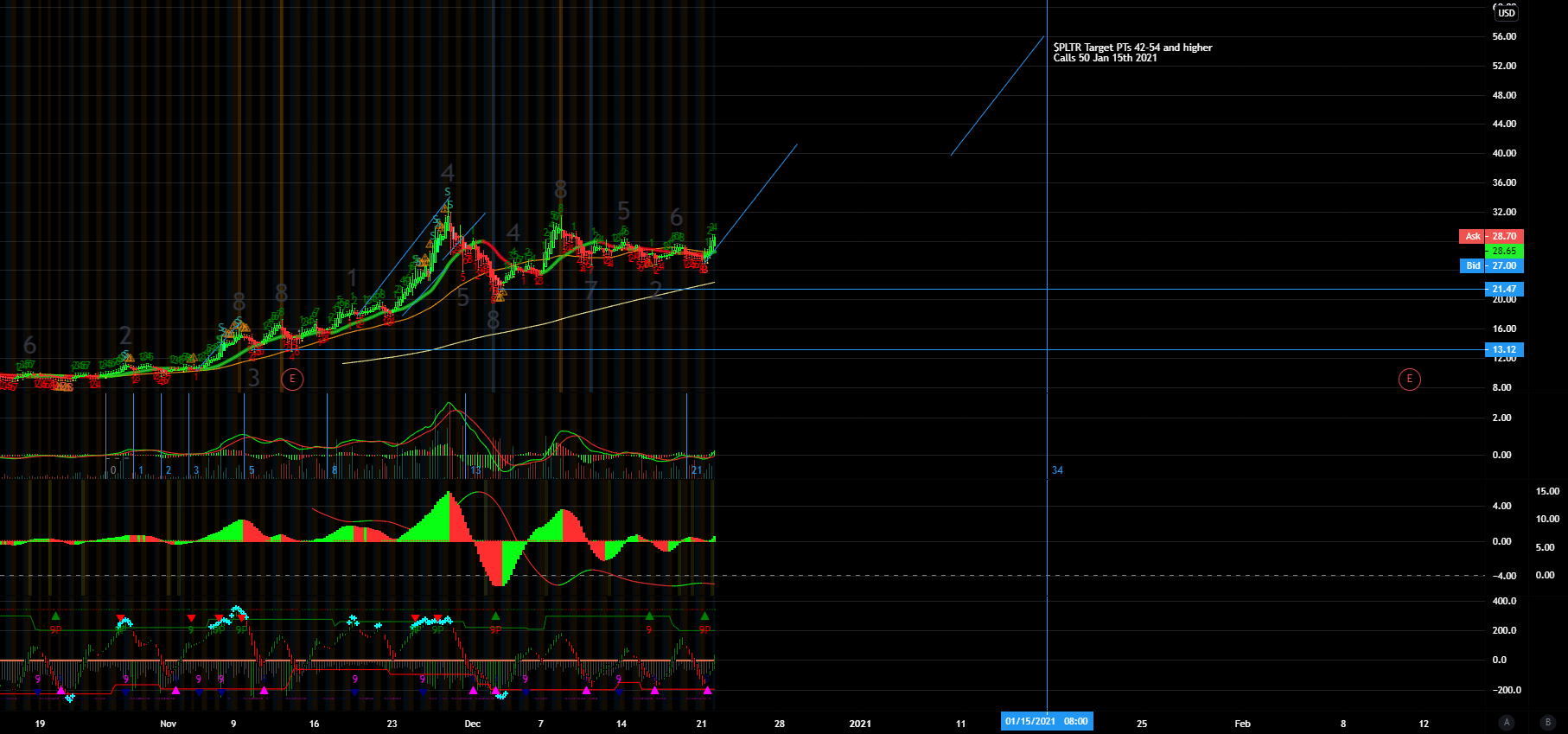Select the 21.47 horizontal line price label
Image resolution: width=1568 pixels, height=734 pixels.
point(1504,289)
